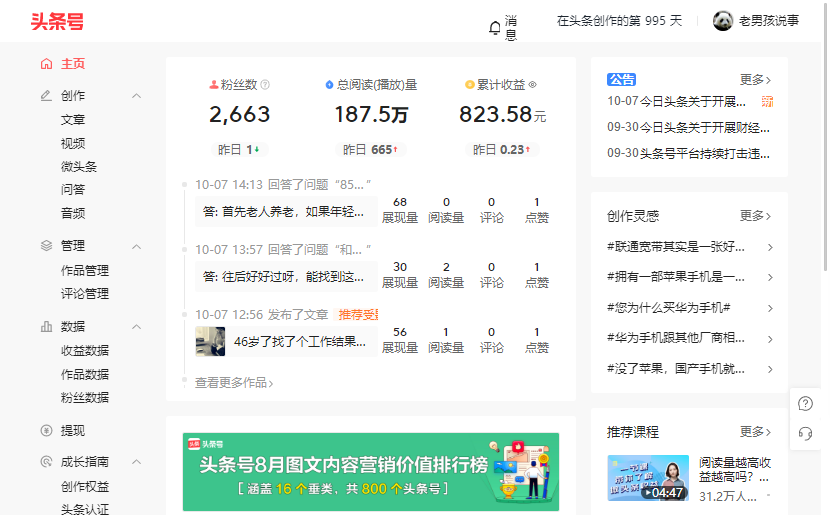Screen dimensions: 830x515
Task: Click 查看更多作品 link
Action: (234, 383)
